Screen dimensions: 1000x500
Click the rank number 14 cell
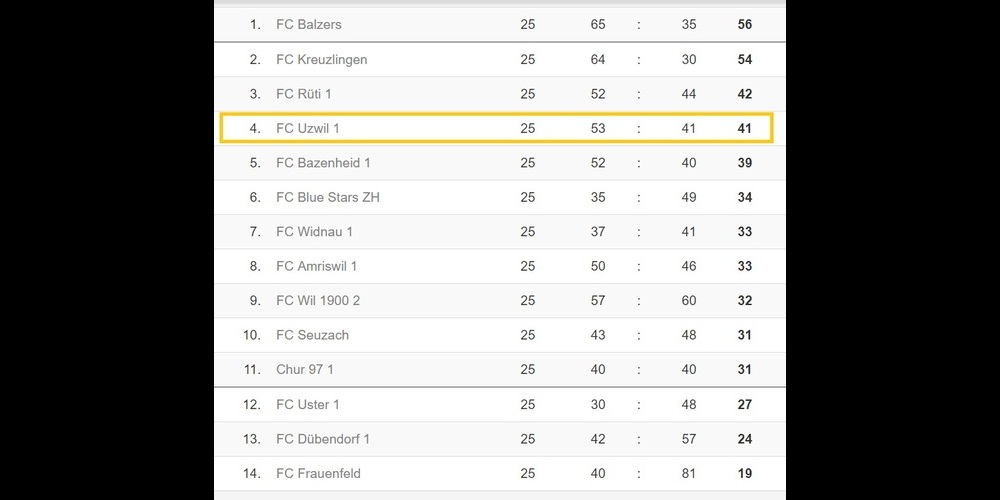[x=252, y=473]
